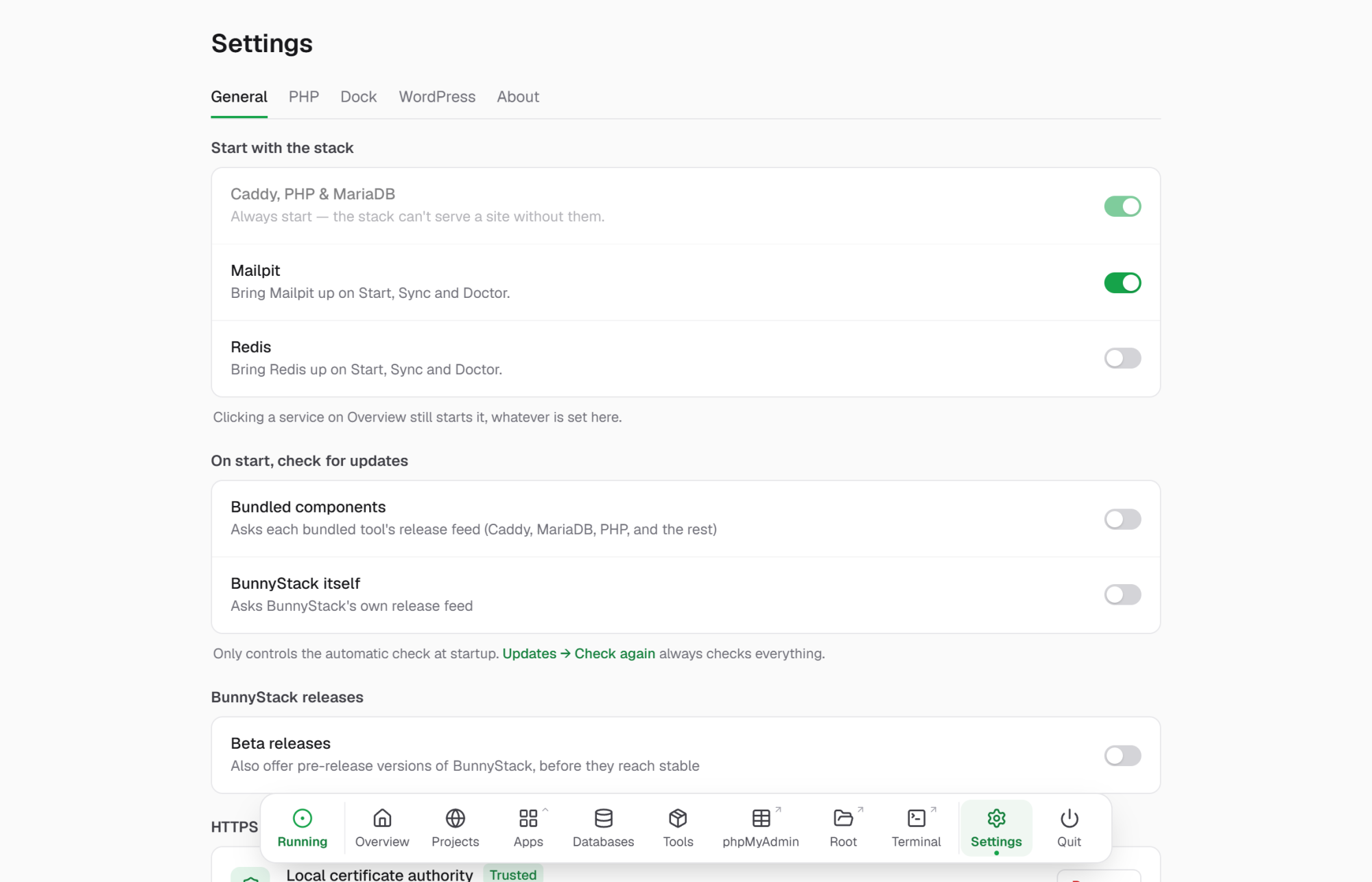Click the HTTPS section heading
Screen dimensions: 1372x882
pyautogui.click(x=235, y=827)
